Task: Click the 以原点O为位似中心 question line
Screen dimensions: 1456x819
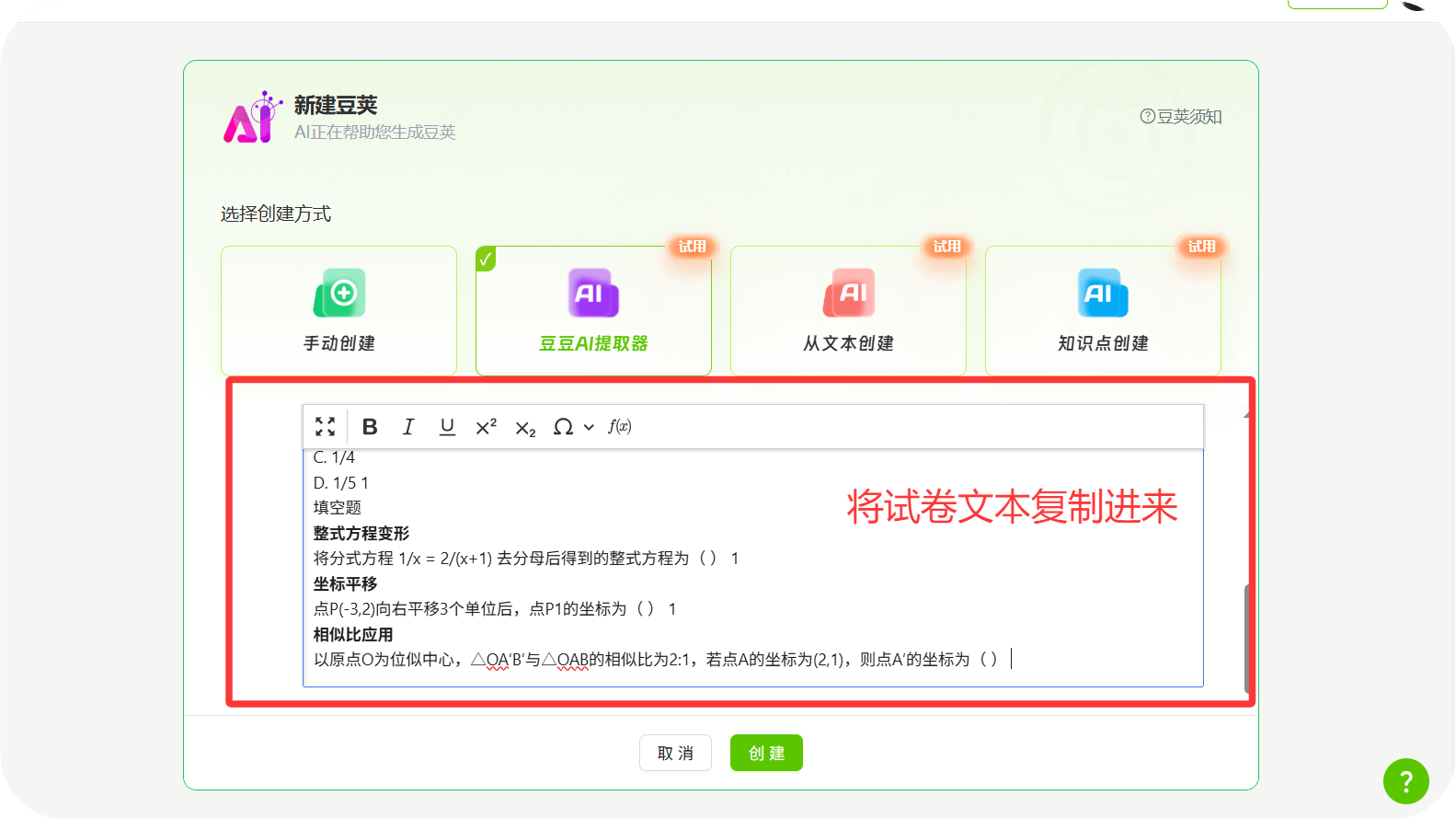Action: pos(656,660)
